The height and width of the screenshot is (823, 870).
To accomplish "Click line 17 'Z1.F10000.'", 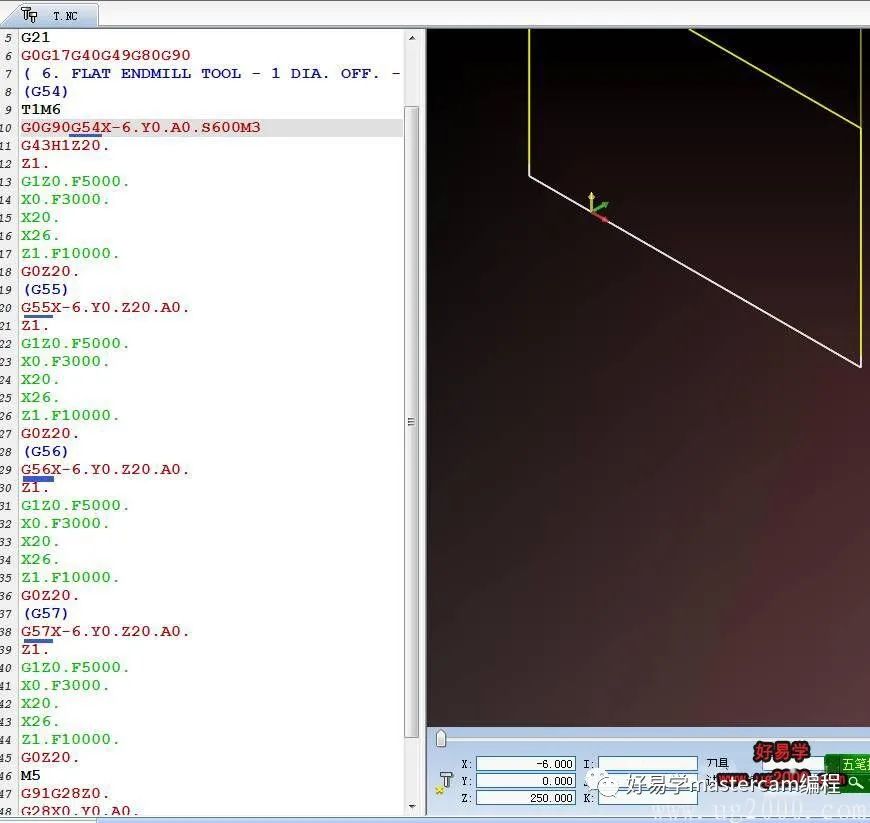I will coord(70,253).
